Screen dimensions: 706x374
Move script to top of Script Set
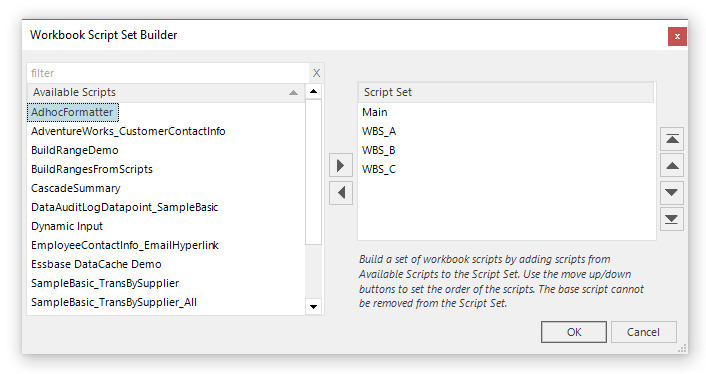[x=672, y=139]
